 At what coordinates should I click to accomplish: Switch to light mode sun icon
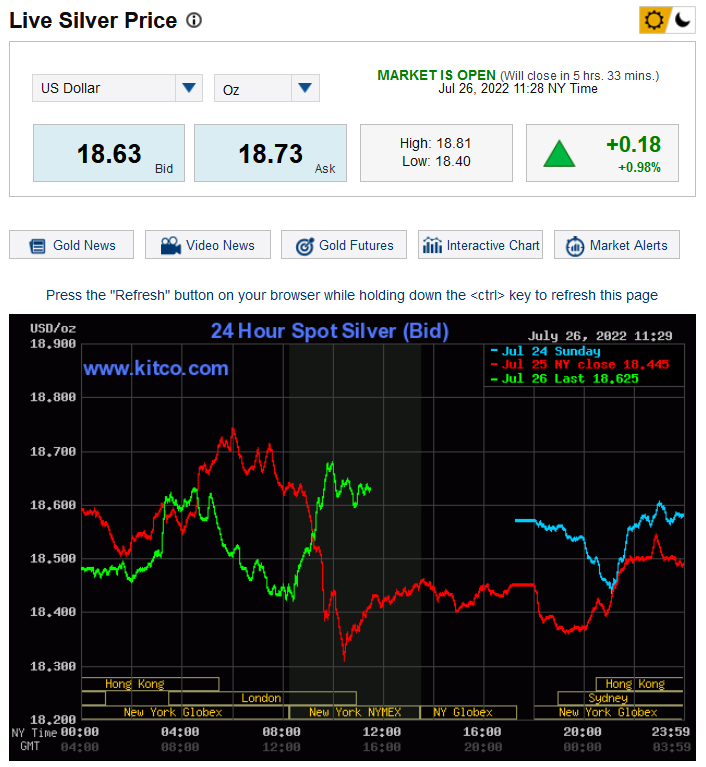(x=654, y=21)
